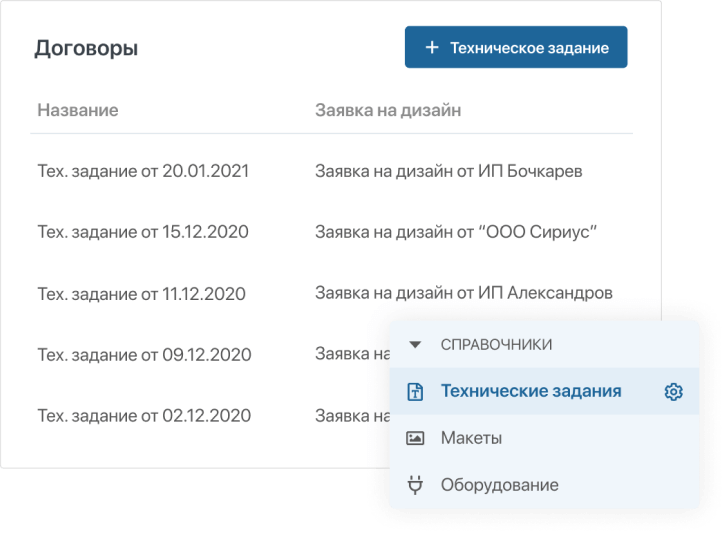Open Тех. задание от 02.12.2020 row
Image resolution: width=728 pixels, height=538 pixels.
(144, 415)
